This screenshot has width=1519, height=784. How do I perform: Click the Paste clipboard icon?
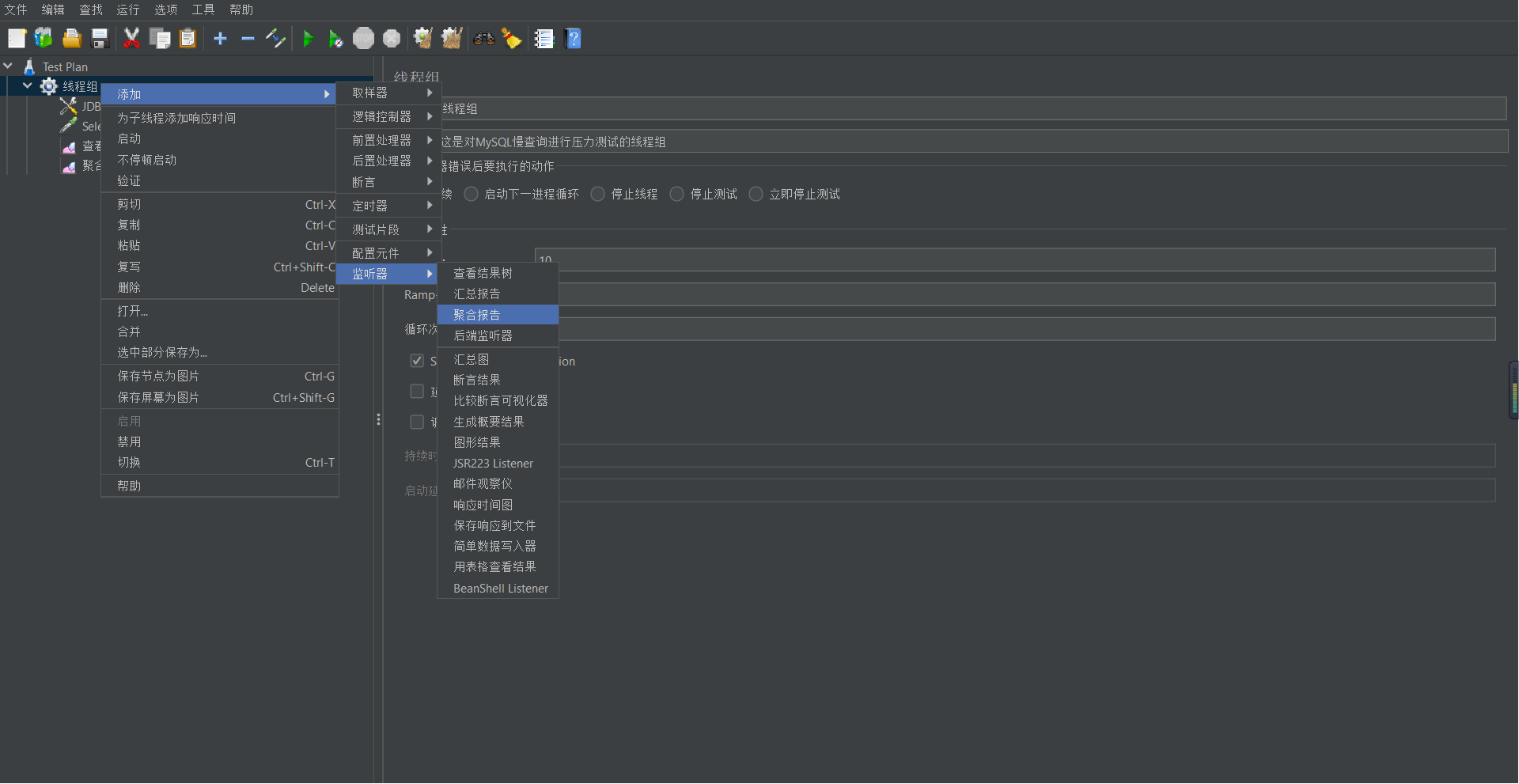pyautogui.click(x=188, y=38)
